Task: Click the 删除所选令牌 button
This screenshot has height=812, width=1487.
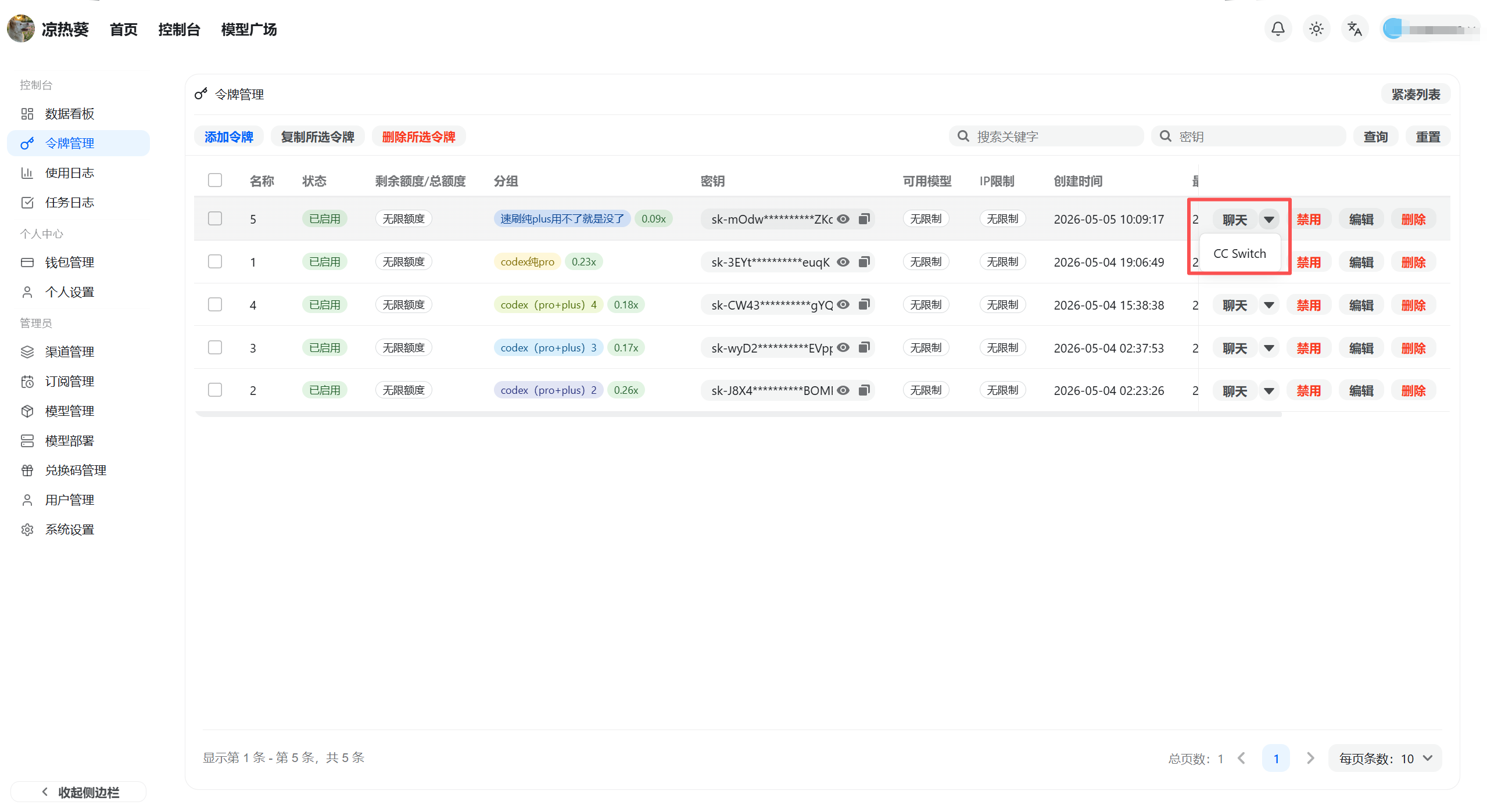Action: tap(419, 137)
